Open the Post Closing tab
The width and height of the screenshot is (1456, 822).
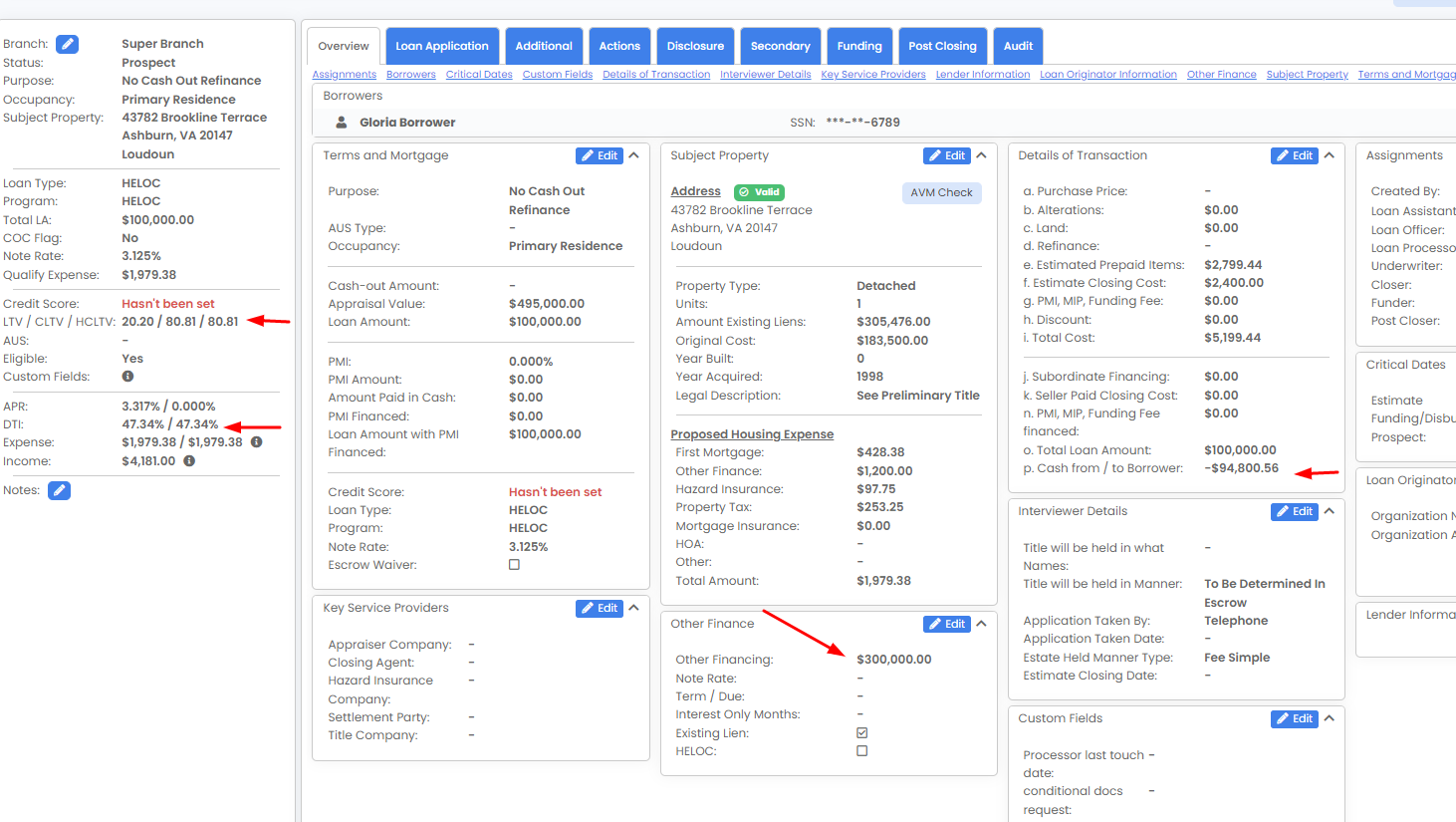tap(941, 46)
